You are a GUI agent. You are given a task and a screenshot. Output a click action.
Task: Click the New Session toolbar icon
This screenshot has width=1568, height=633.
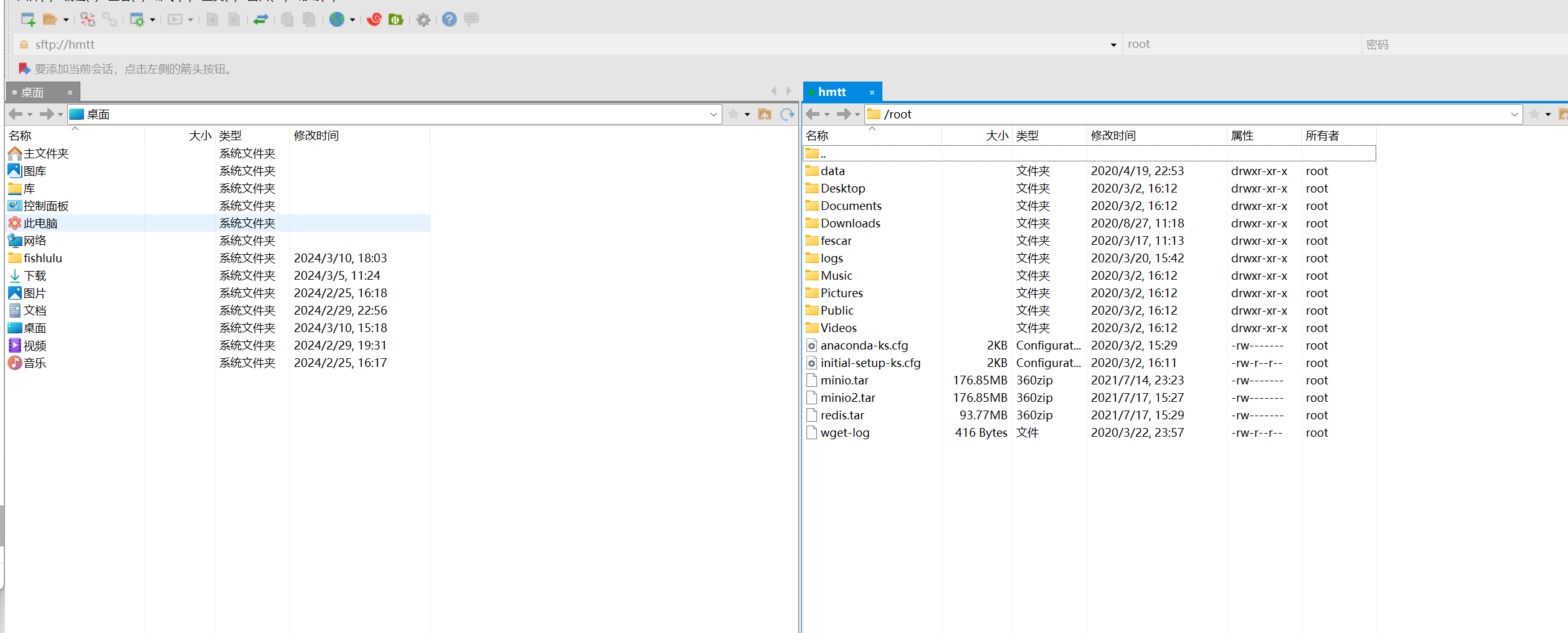pos(28,19)
